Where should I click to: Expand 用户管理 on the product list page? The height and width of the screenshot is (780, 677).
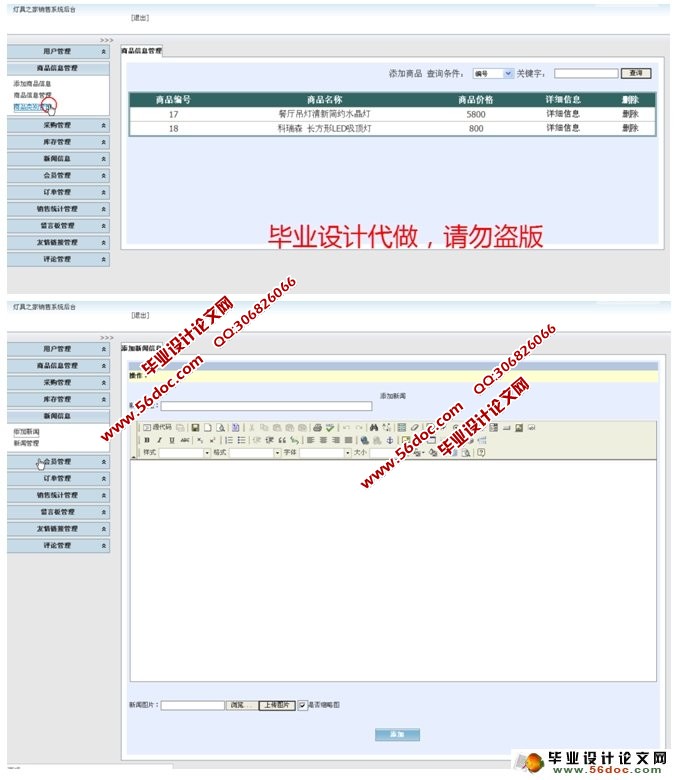pos(58,51)
